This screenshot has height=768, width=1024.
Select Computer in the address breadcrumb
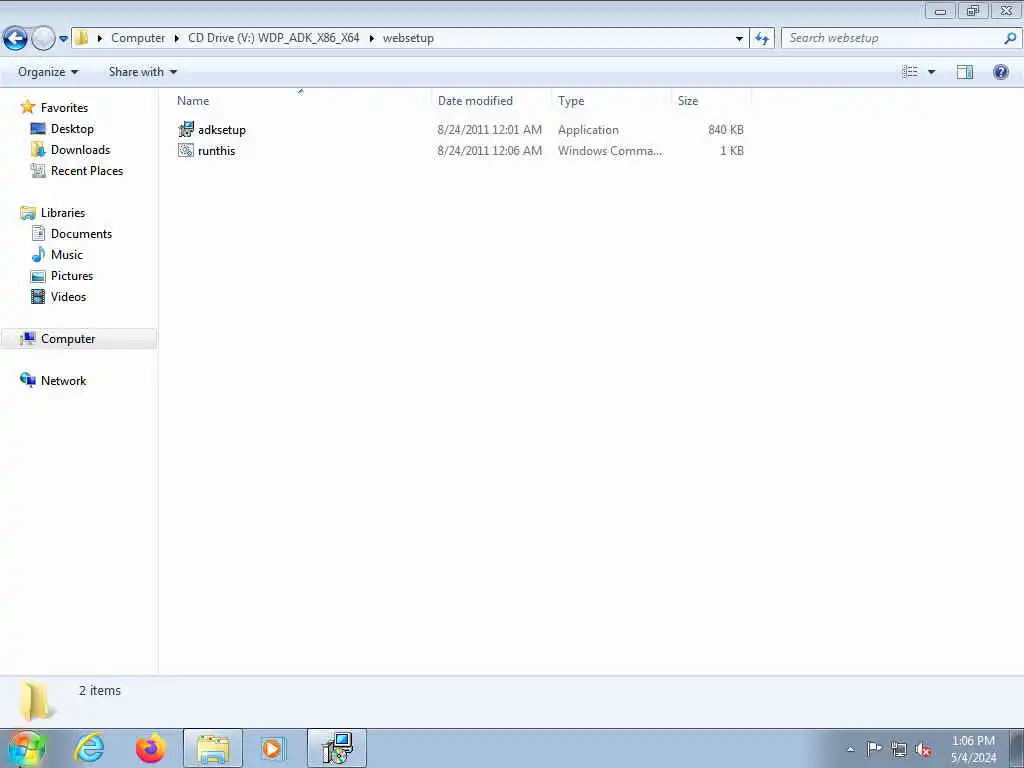(138, 38)
